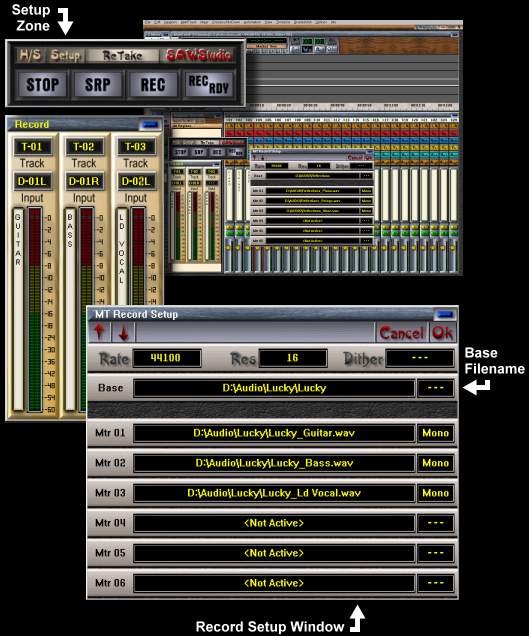This screenshot has height=636, width=529.
Task: Click the Cancel button
Action: (x=402, y=333)
